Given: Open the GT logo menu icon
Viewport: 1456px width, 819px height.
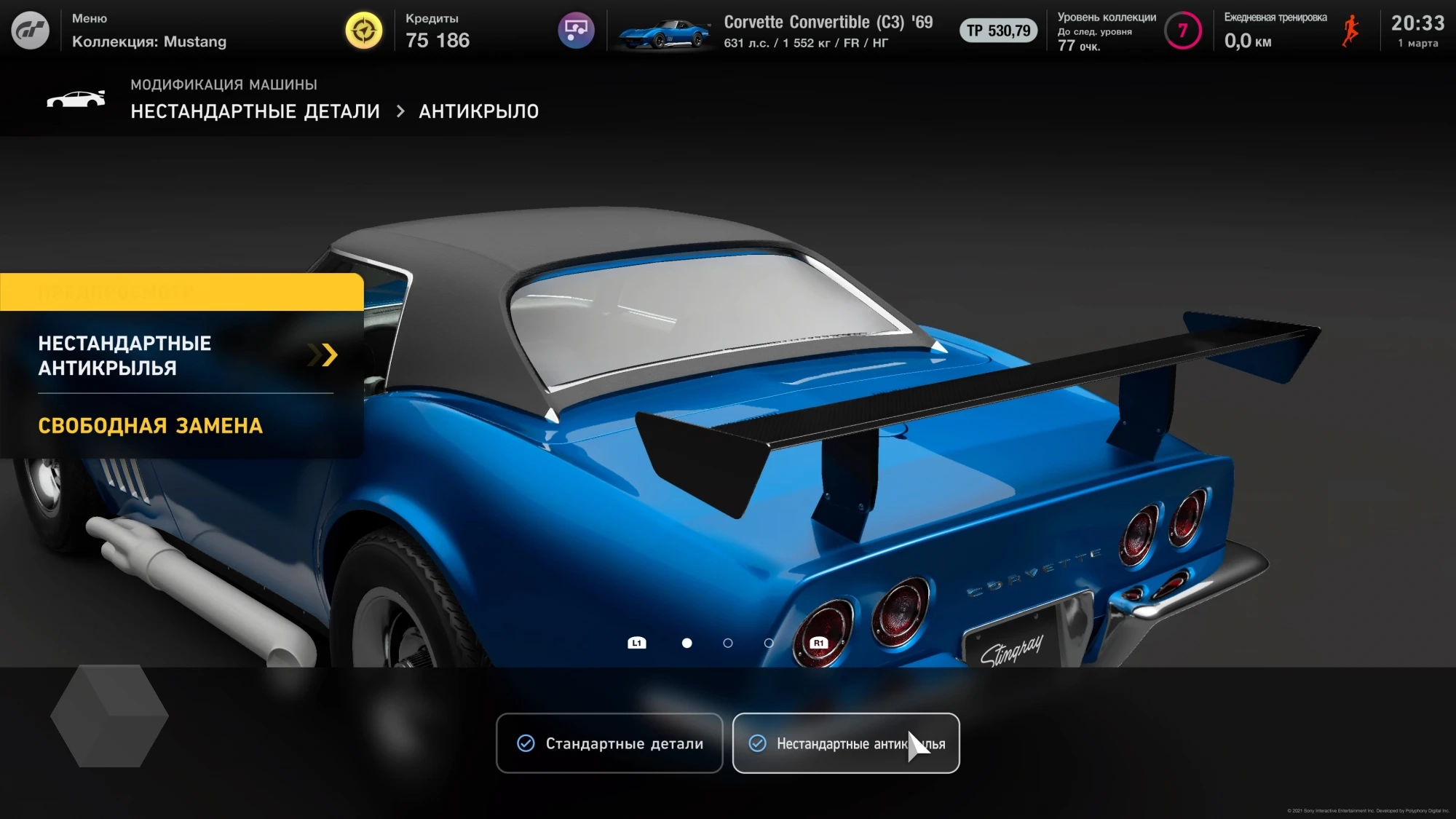Looking at the screenshot, I should (30, 31).
